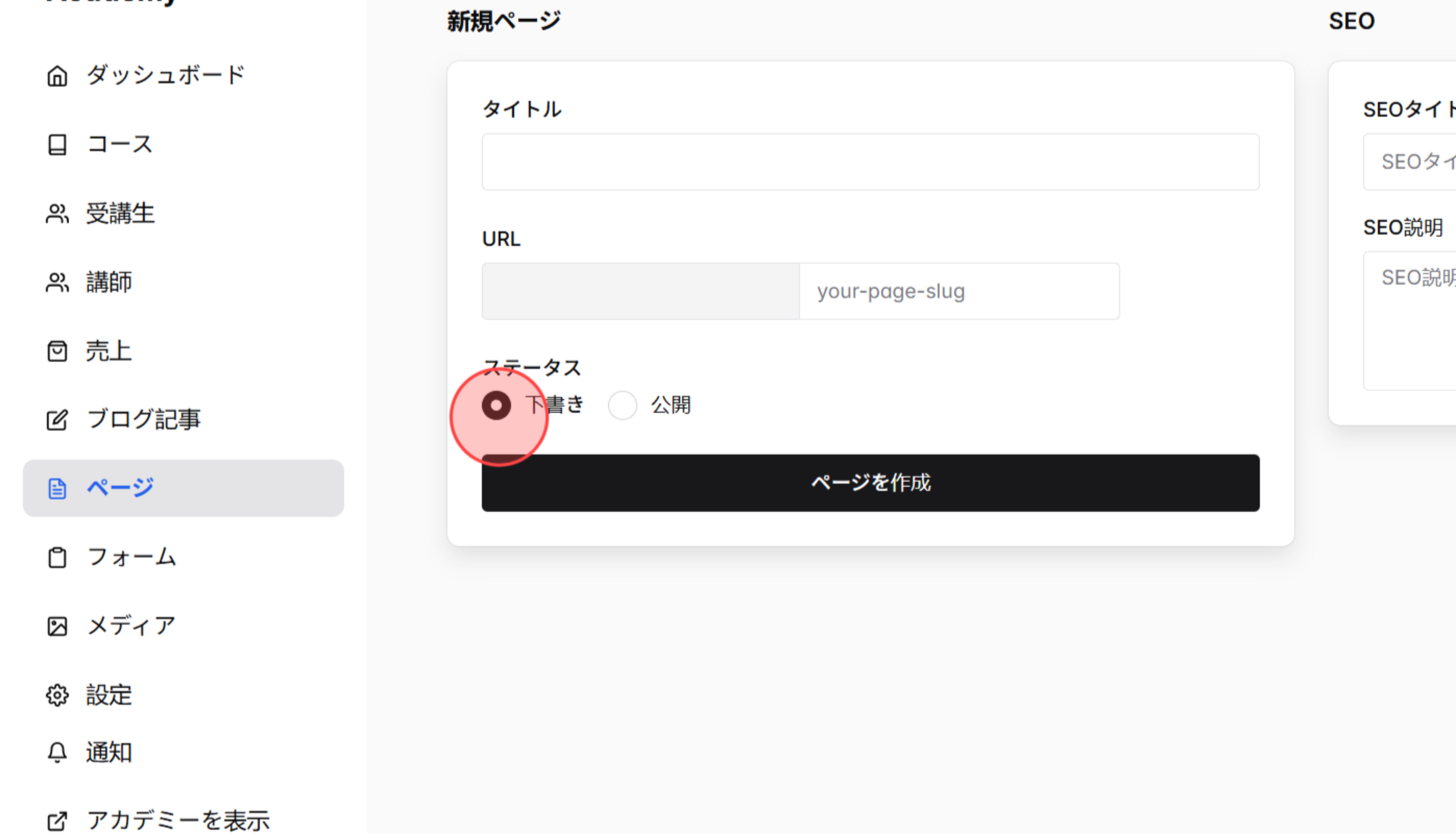The width and height of the screenshot is (1456, 834).
Task: Select the ページ document icon
Action: pyautogui.click(x=57, y=488)
